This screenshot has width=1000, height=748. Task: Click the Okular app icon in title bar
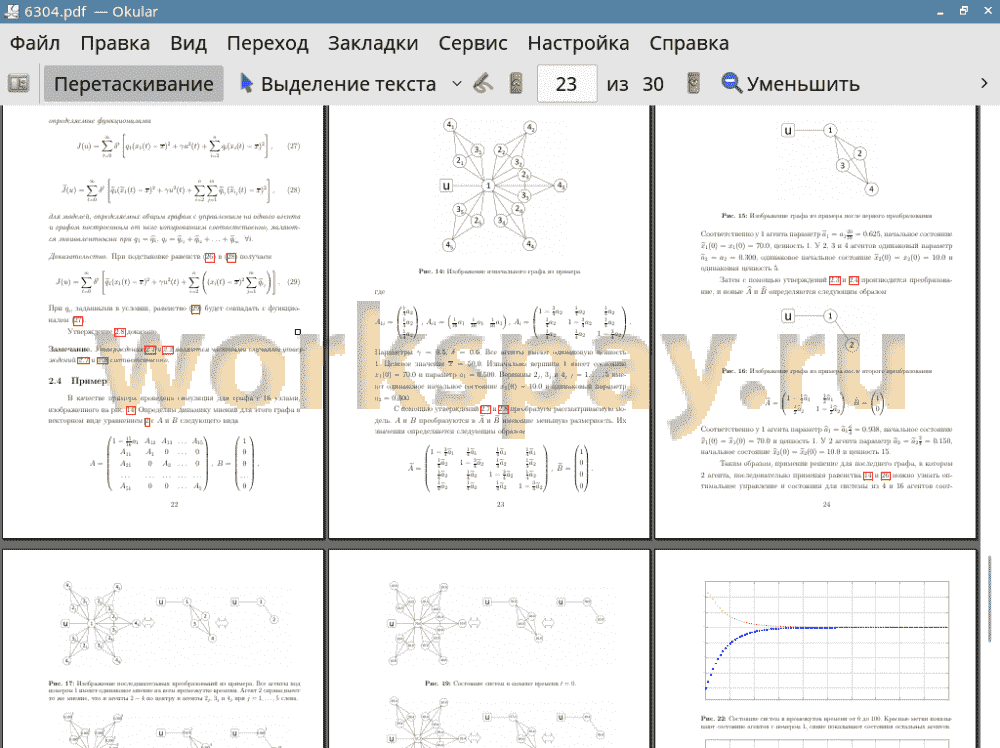(x=11, y=11)
